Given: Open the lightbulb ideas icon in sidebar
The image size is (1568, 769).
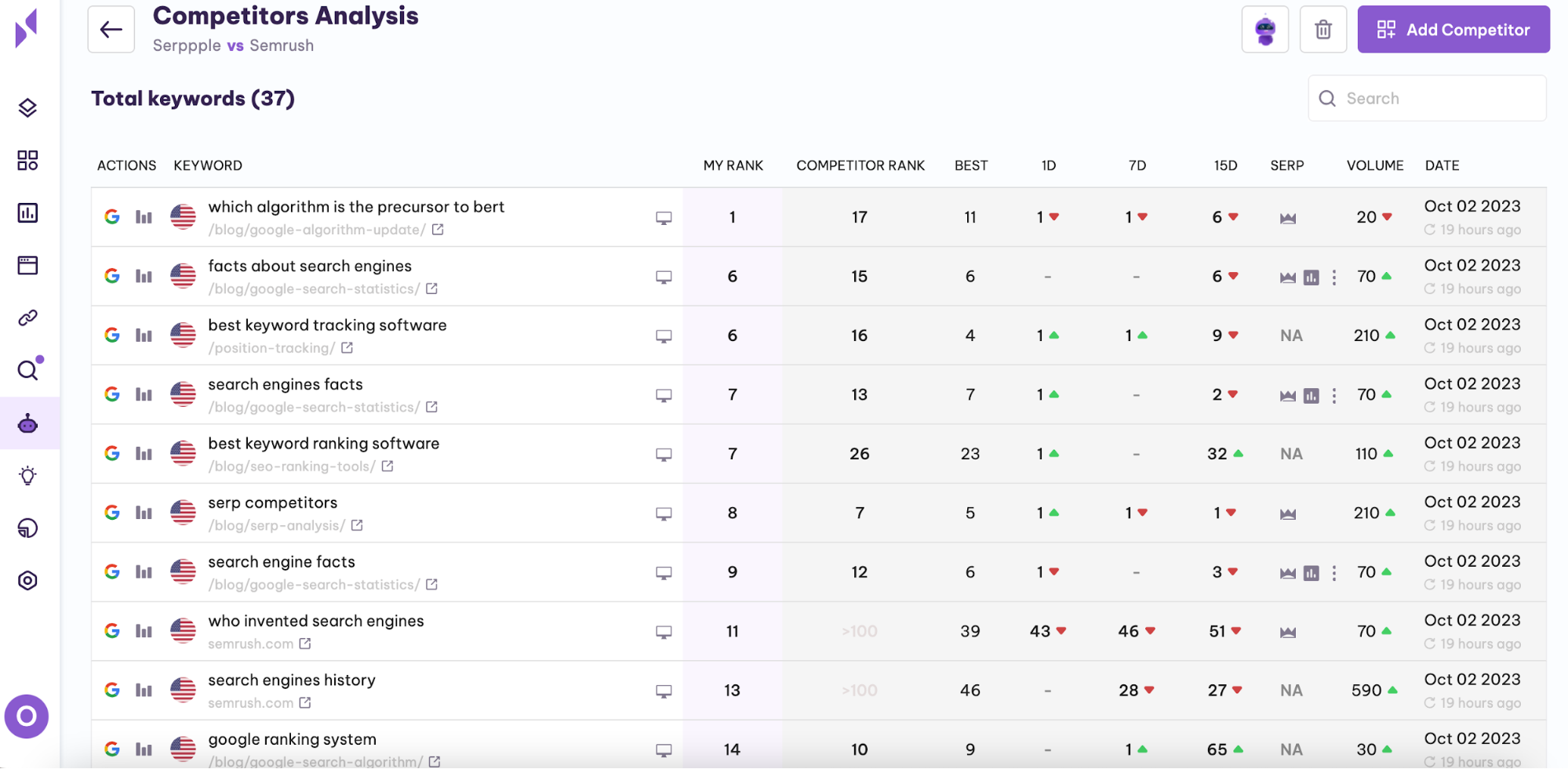Looking at the screenshot, I should click(27, 476).
